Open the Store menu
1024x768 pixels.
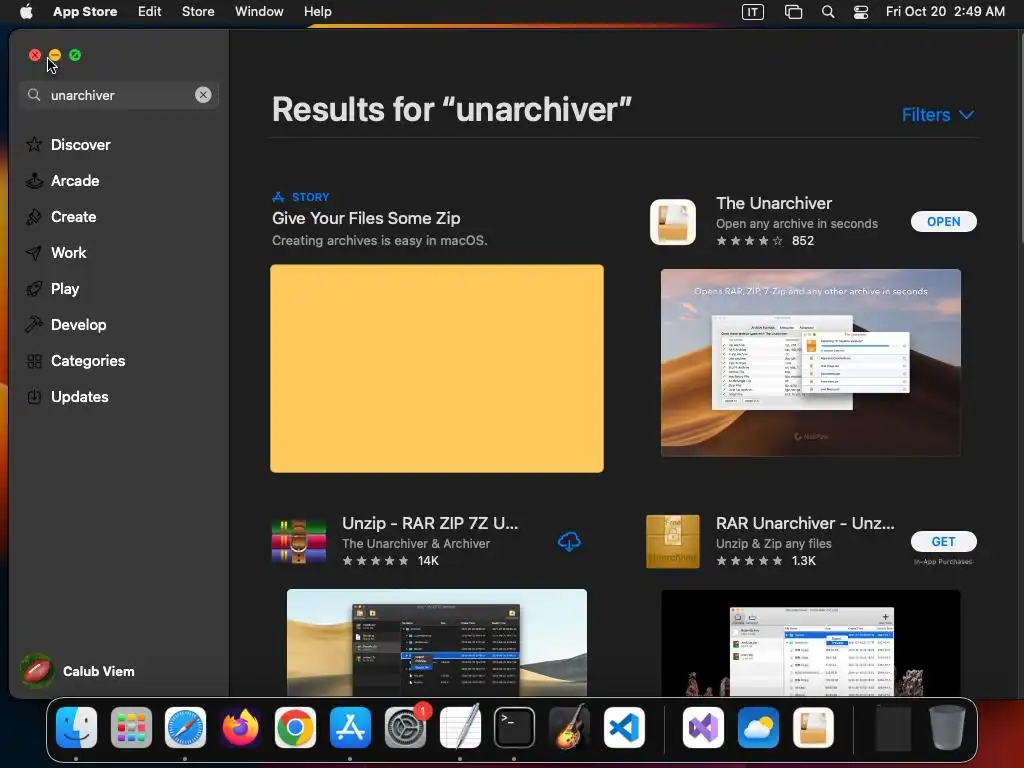coord(198,11)
